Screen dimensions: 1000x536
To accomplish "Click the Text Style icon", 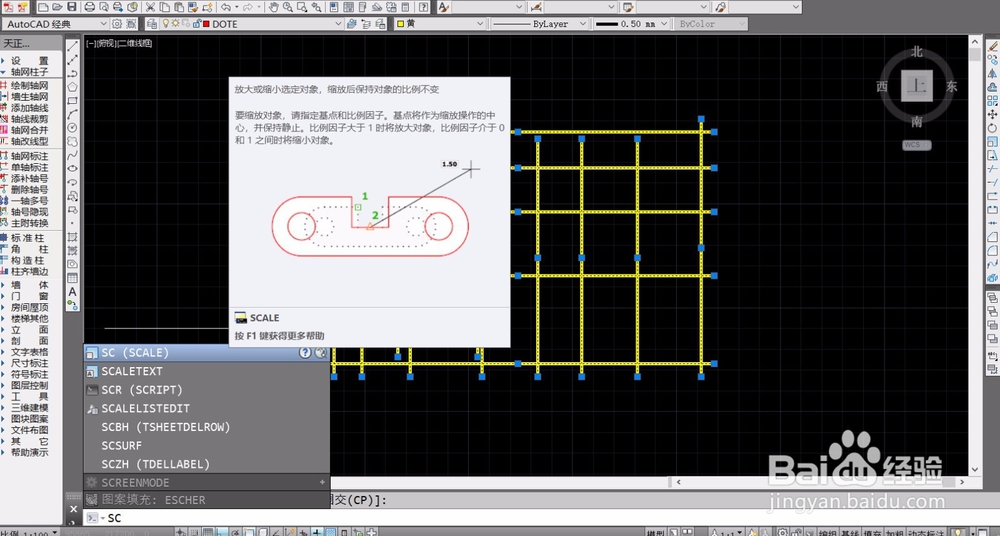I will coord(444,8).
